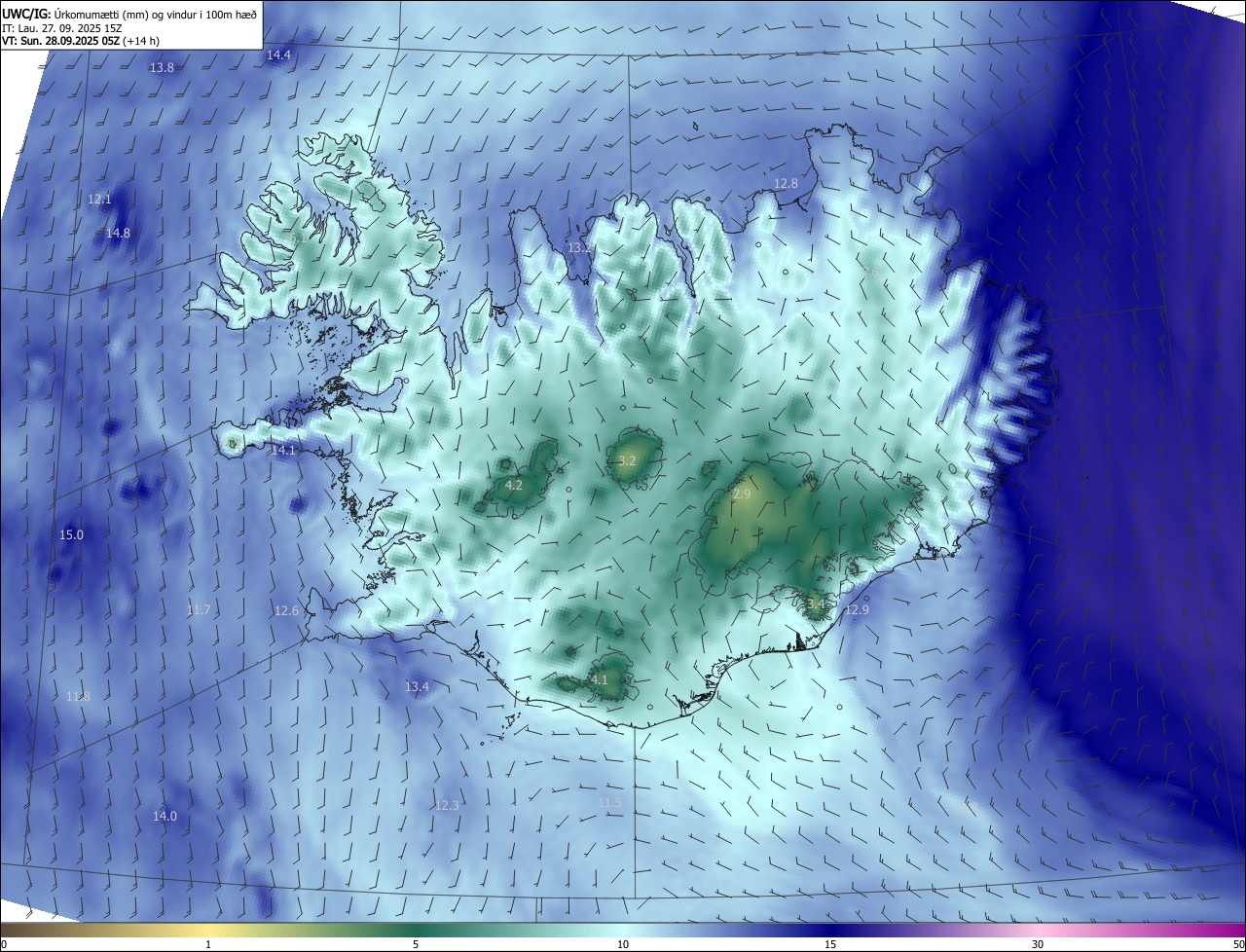Image resolution: width=1246 pixels, height=952 pixels.
Task: Click the 13.8 value label on the map
Action: [x=162, y=68]
